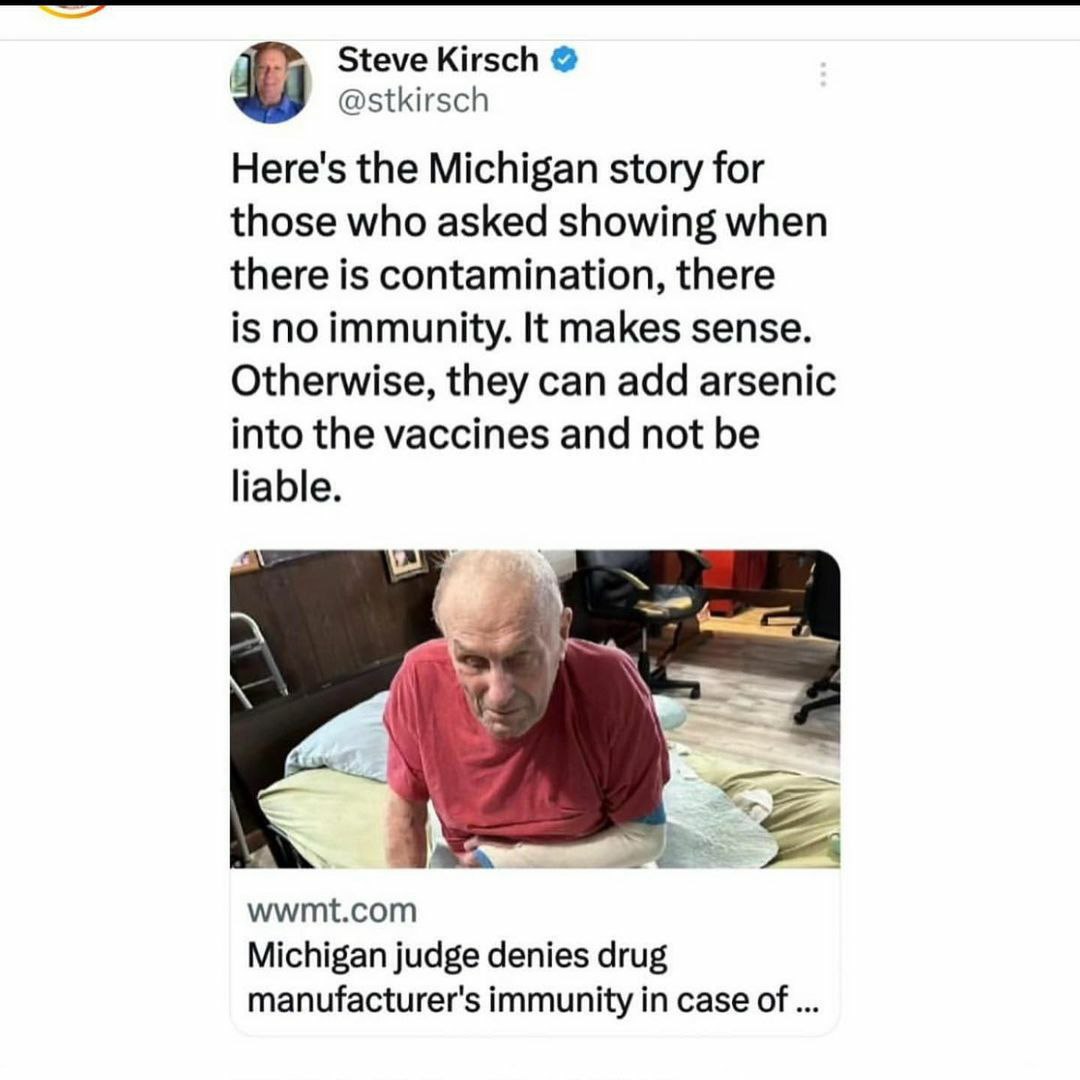Click the wwmt.com domain label
1080x1080 pixels.
click(332, 911)
